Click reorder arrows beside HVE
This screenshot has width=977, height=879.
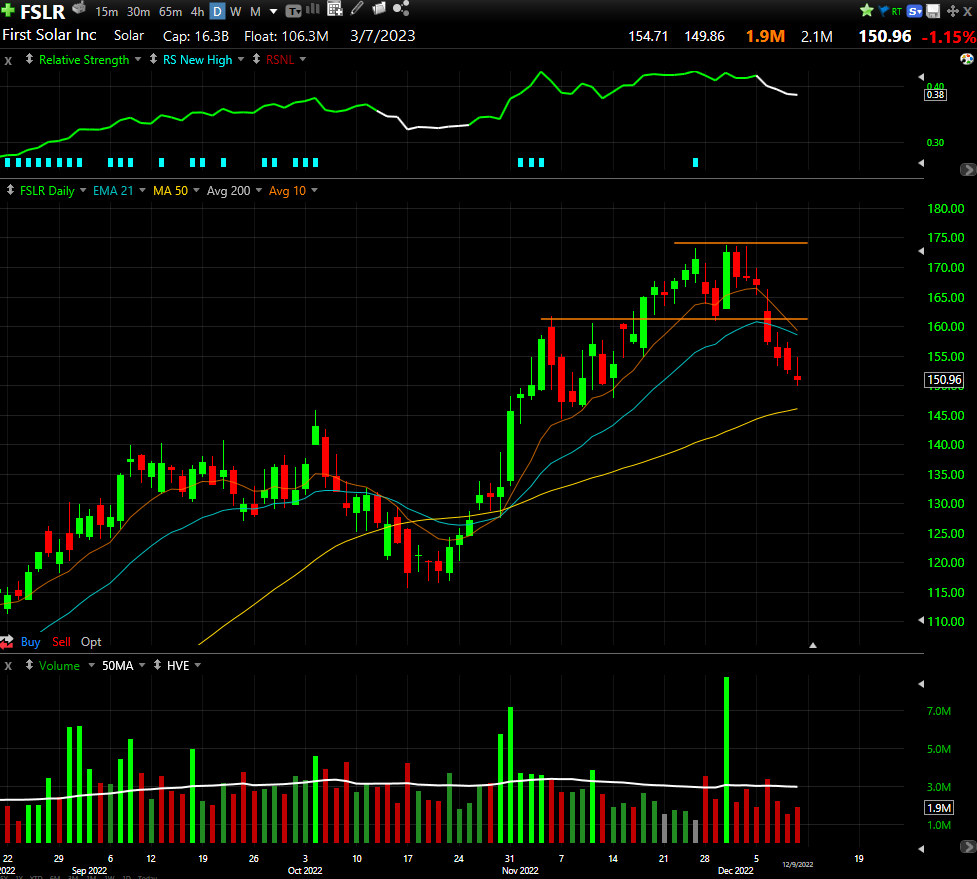(157, 665)
